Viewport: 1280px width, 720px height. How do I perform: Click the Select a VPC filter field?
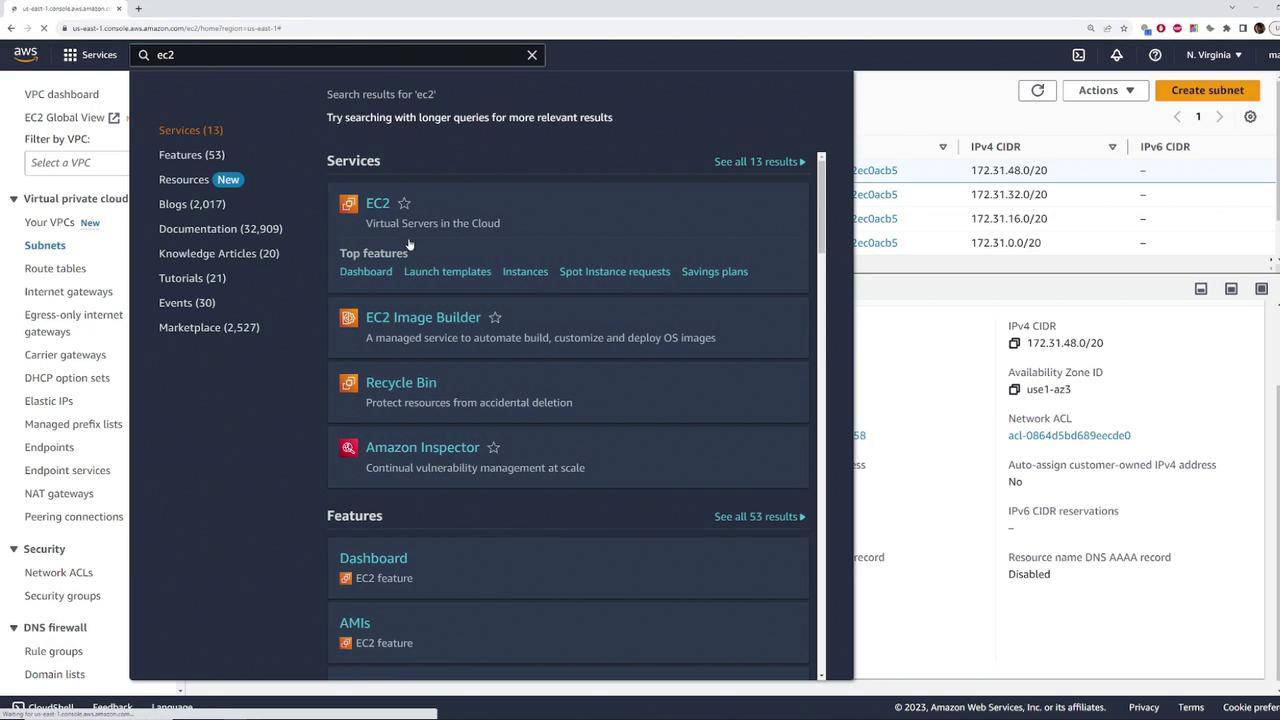(77, 163)
